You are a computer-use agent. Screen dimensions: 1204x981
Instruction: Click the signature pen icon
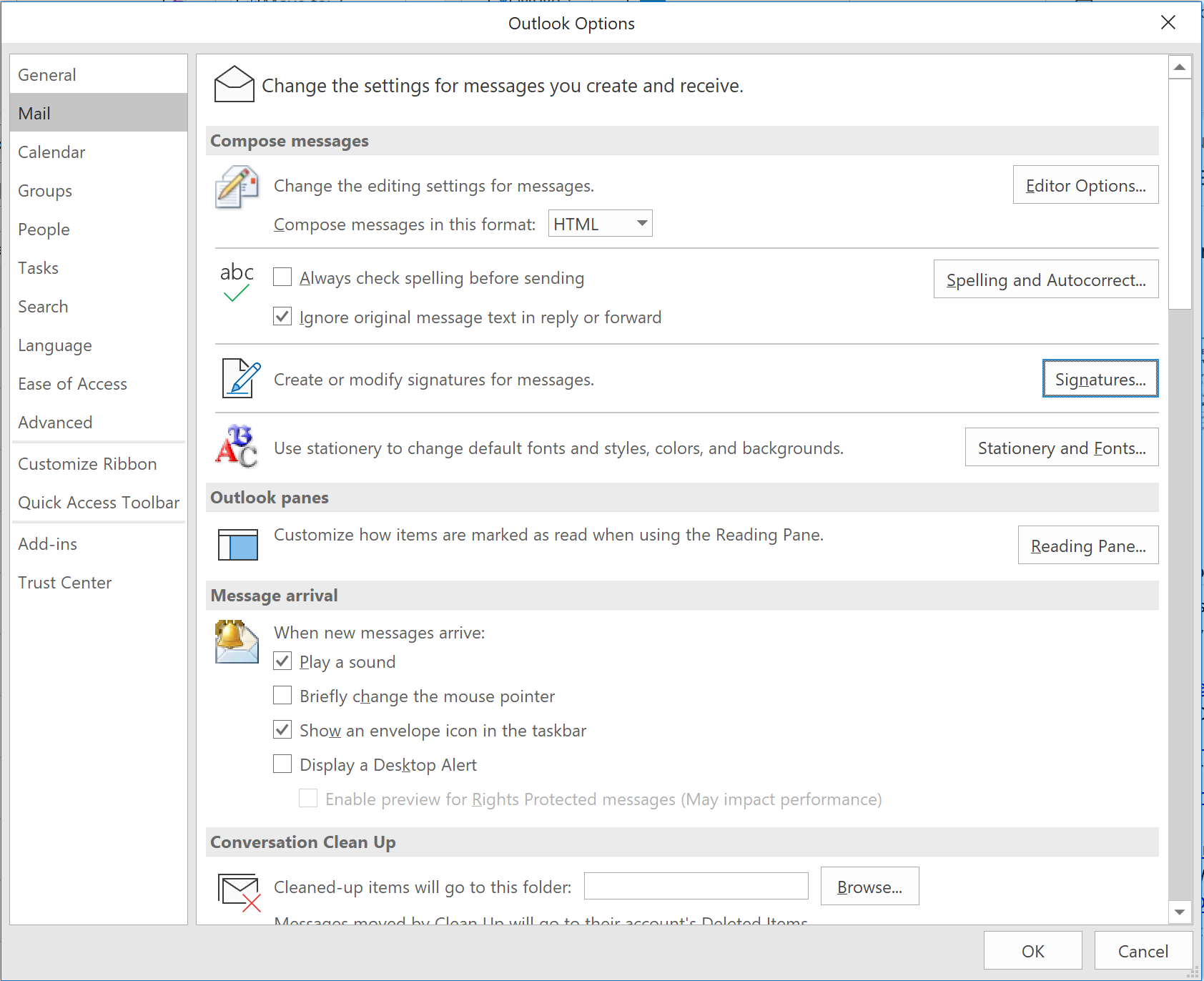[x=241, y=378]
